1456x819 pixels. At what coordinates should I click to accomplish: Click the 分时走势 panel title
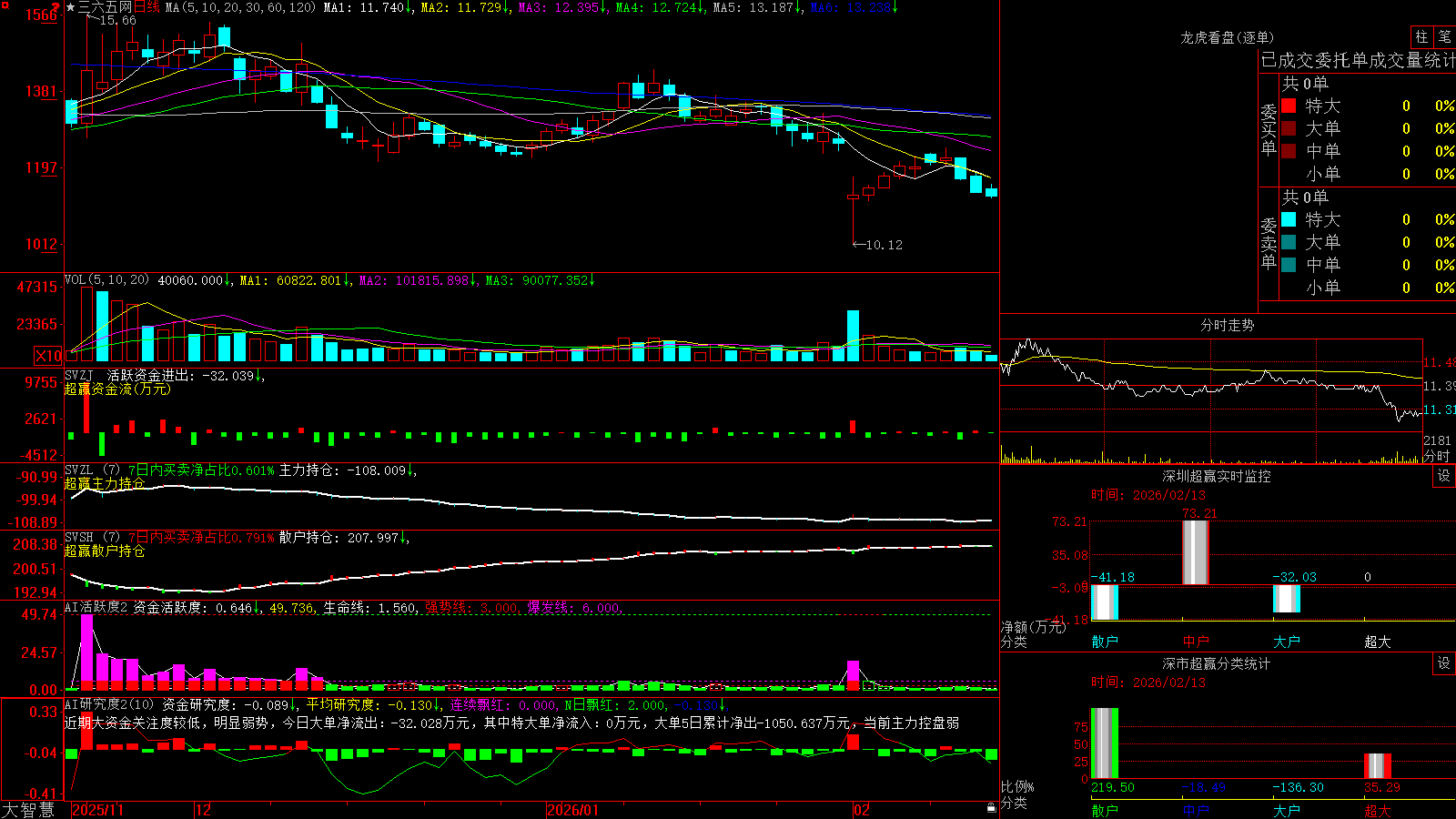click(1228, 325)
